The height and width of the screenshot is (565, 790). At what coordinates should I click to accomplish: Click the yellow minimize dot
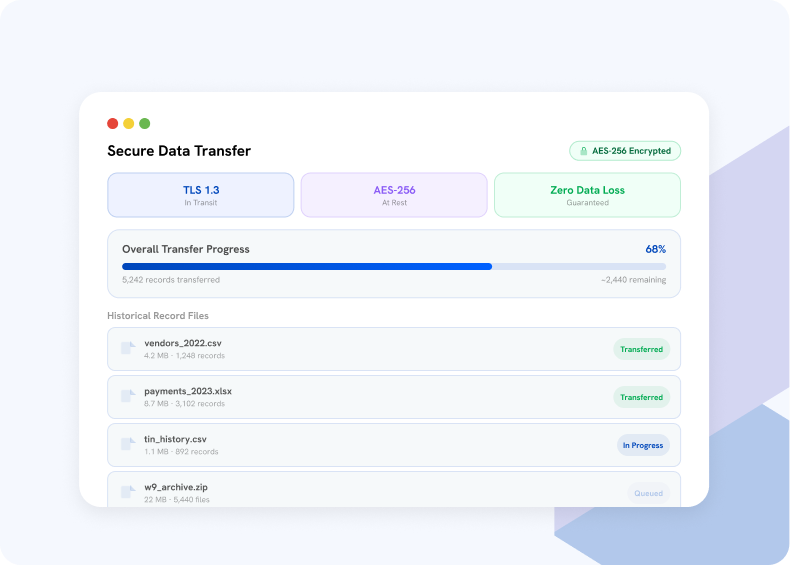[x=128, y=123]
